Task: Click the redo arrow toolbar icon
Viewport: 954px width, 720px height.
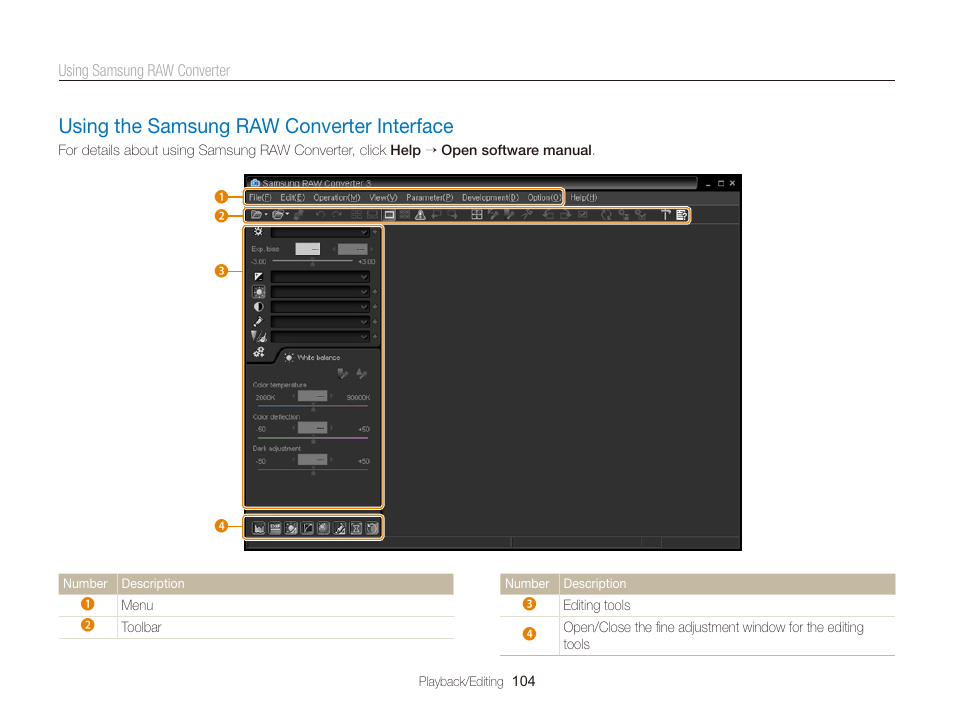Action: tap(336, 215)
